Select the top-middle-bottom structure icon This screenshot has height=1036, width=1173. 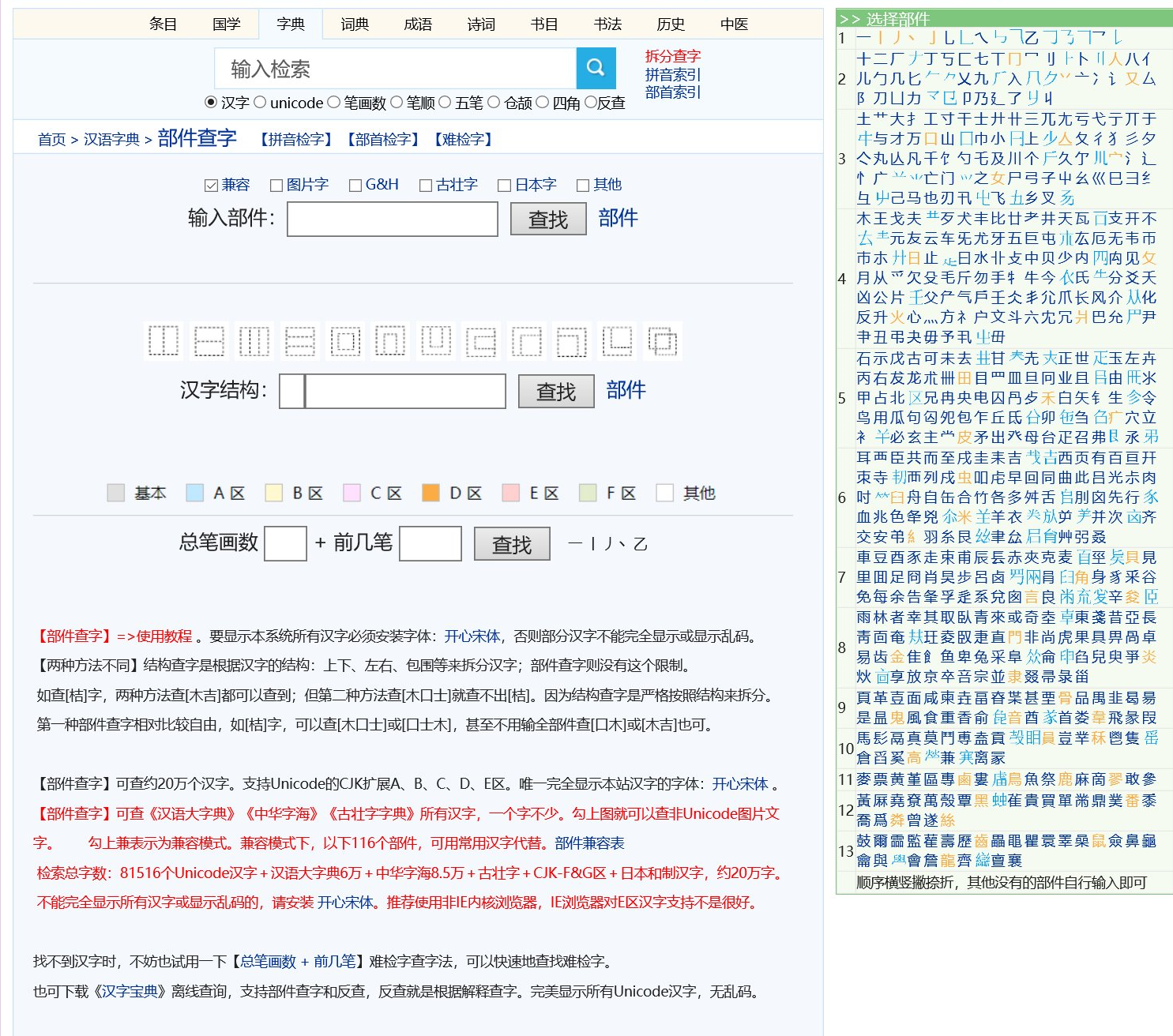pos(300,341)
